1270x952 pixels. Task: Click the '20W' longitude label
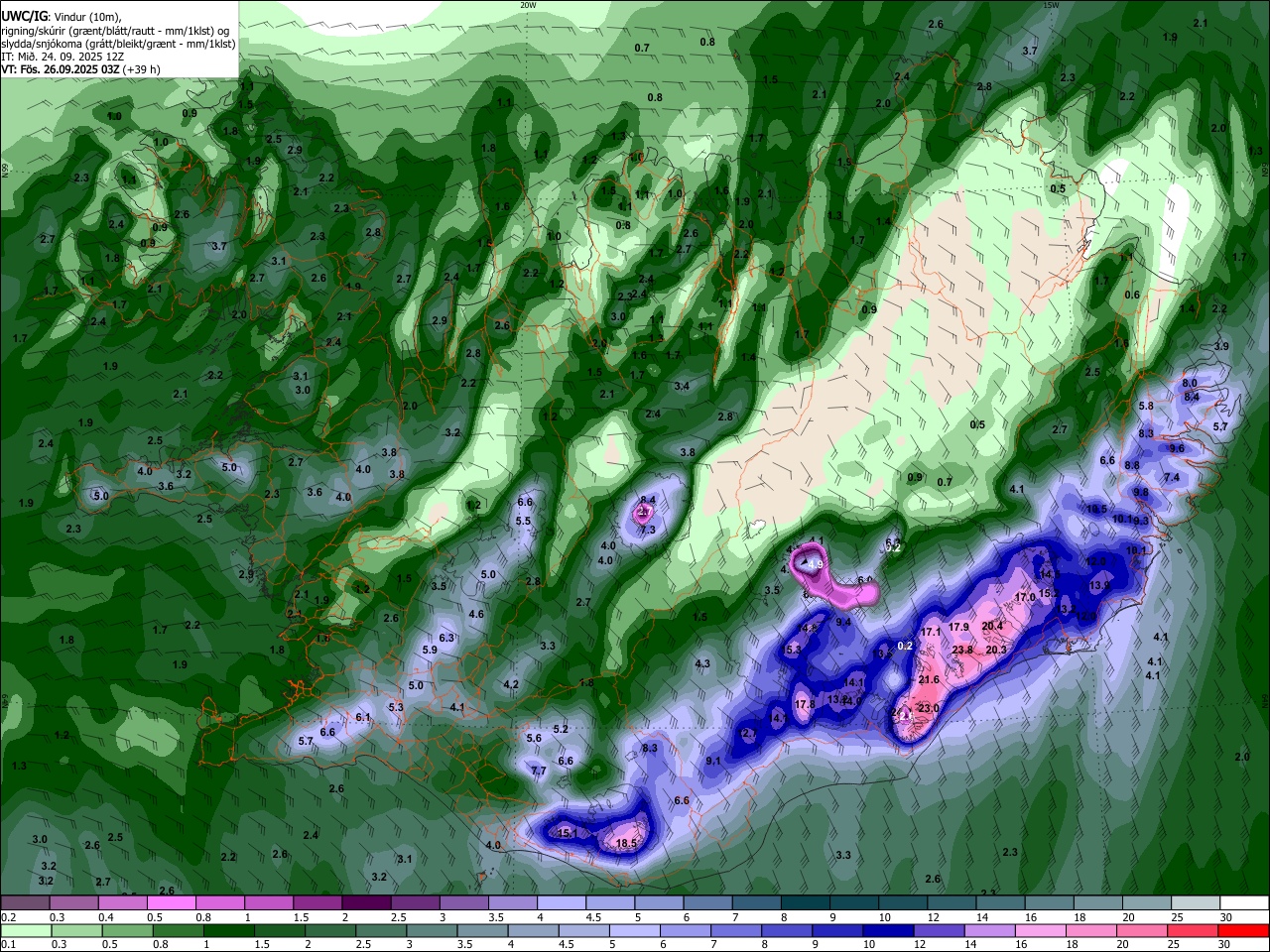(x=528, y=5)
